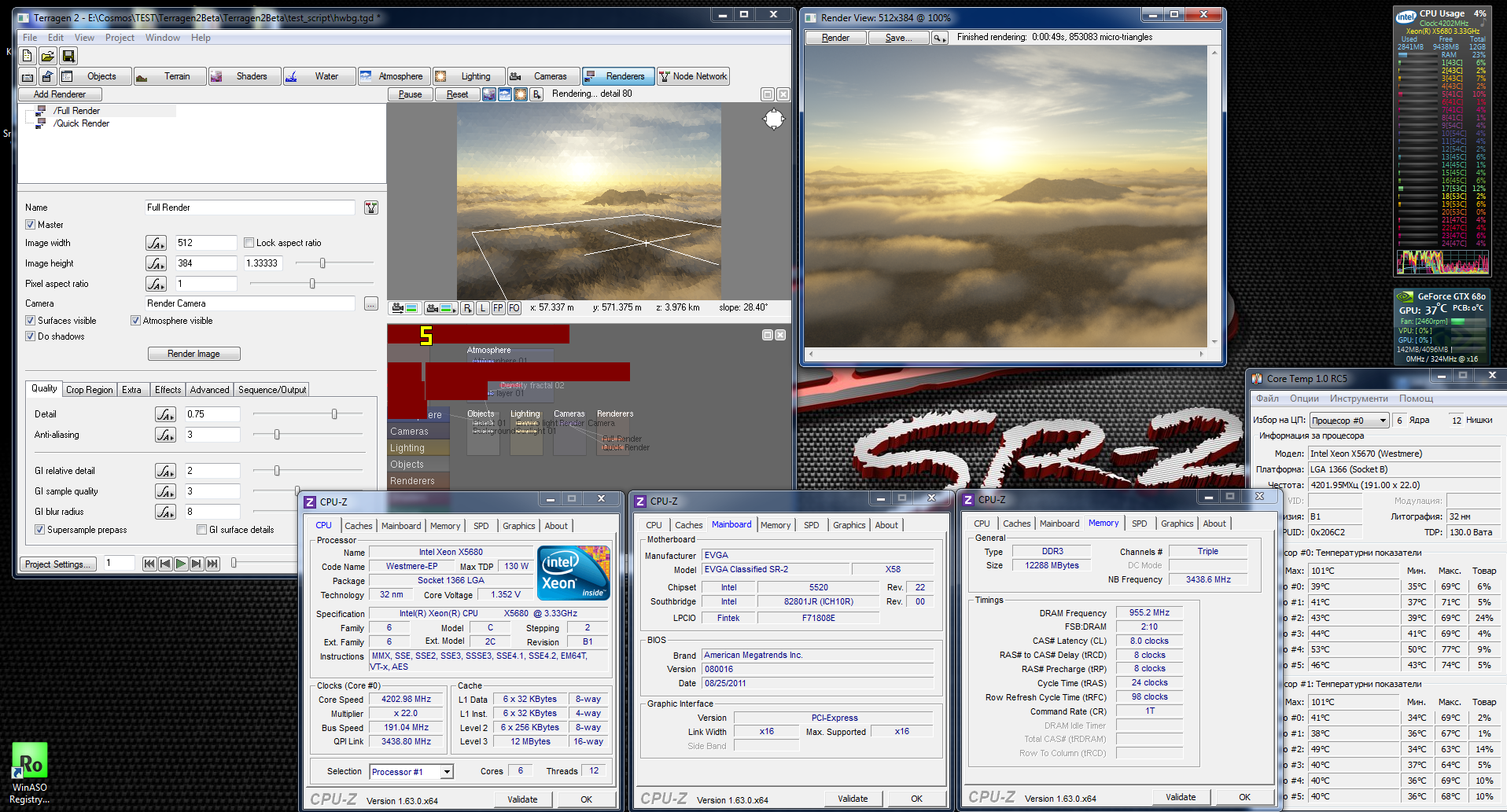Toggle the FP view button under 3D preview
This screenshot has height=812, width=1507.
click(498, 308)
